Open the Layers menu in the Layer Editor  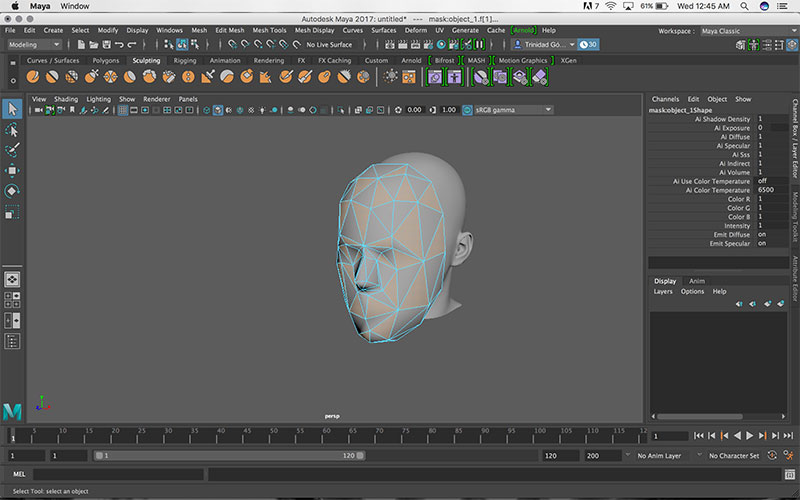pos(663,292)
